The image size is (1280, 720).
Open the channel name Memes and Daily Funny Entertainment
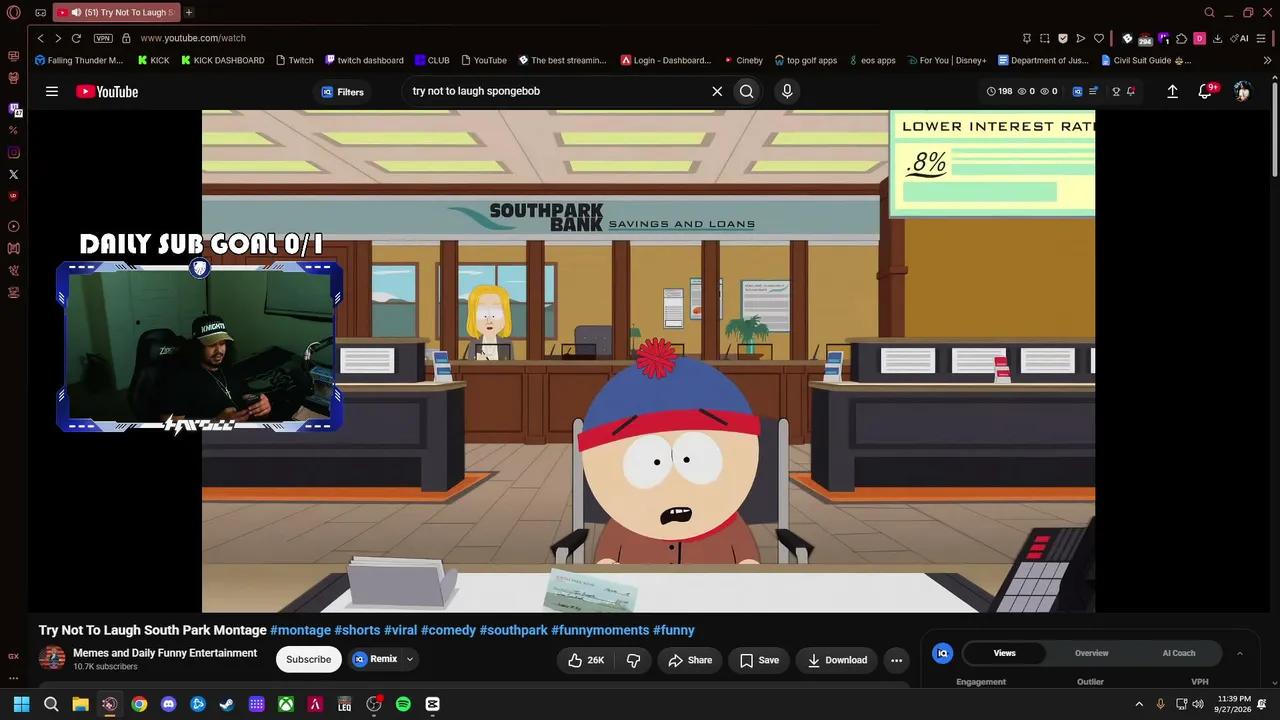(165, 653)
